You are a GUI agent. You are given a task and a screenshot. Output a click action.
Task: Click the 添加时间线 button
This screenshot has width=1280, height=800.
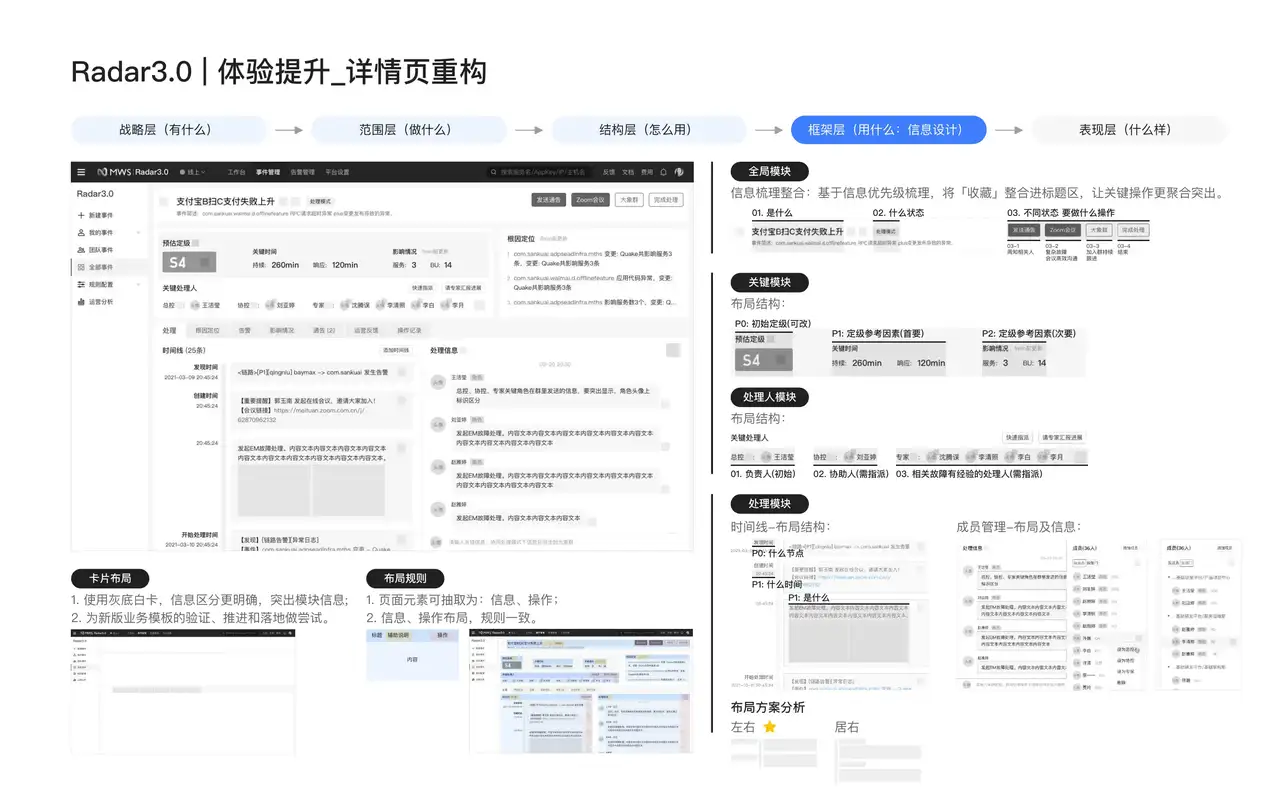pos(396,350)
